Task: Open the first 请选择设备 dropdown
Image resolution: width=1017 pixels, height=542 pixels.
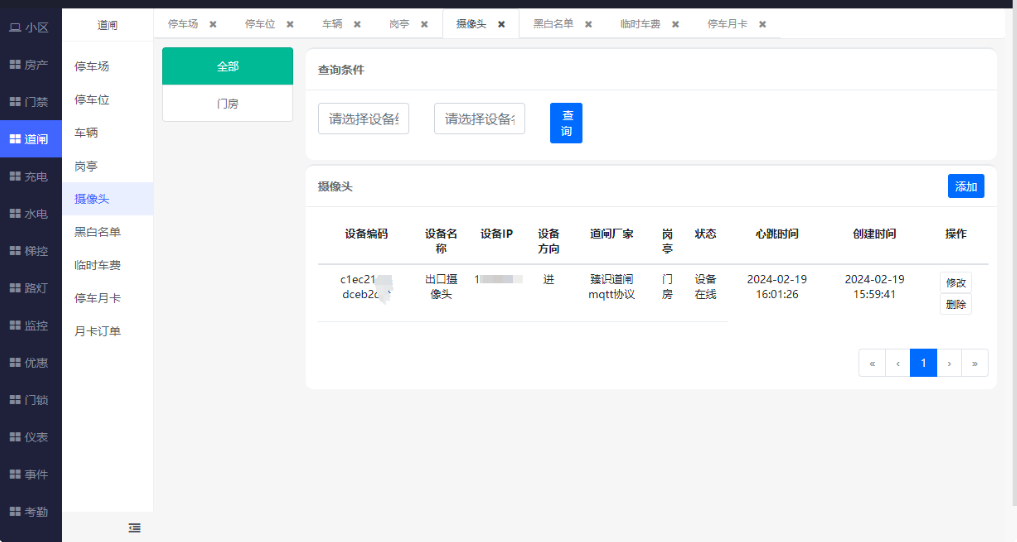Action: (363, 119)
